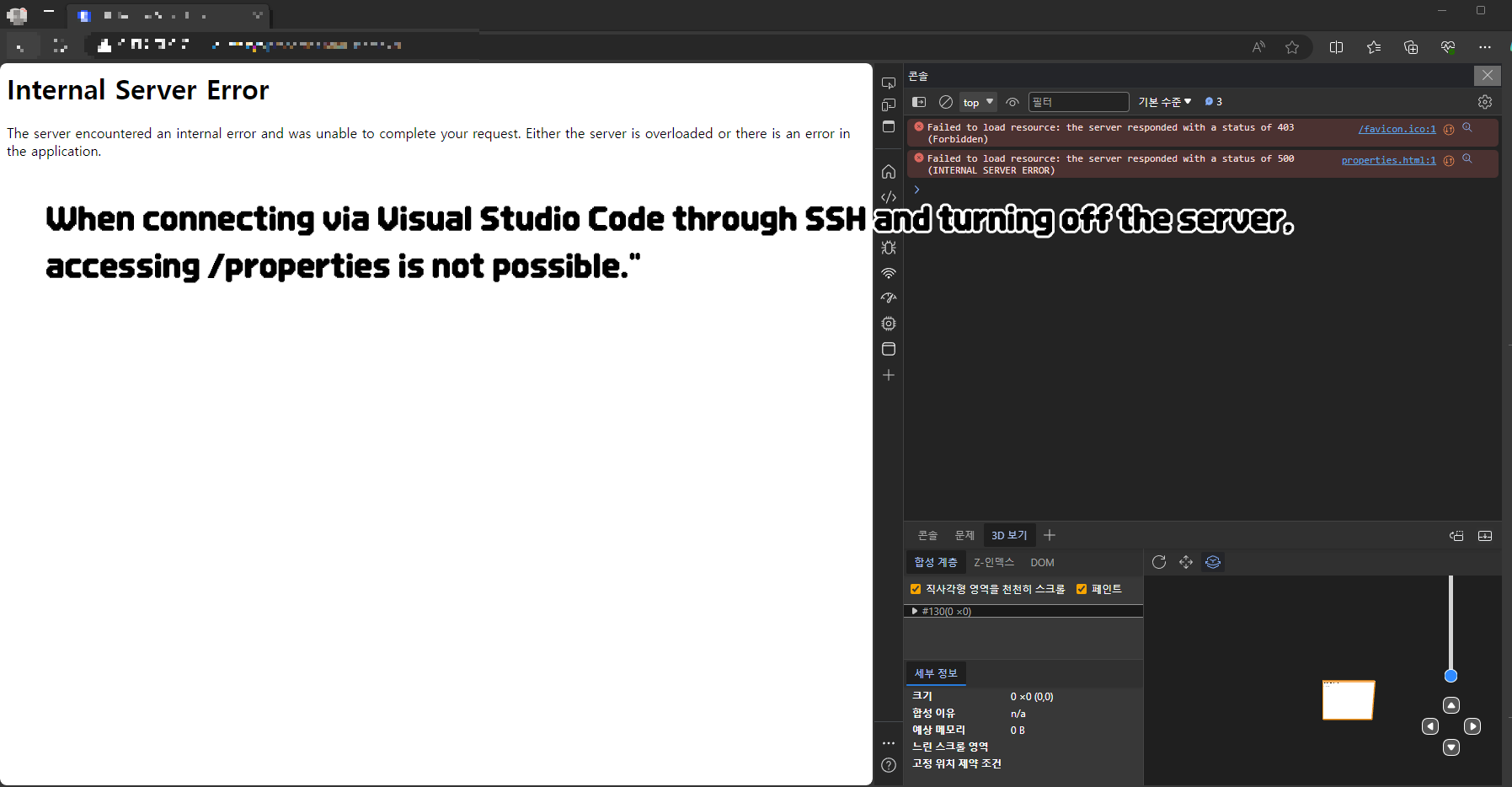Open browser split screen icon
1512x787 pixels.
pos(1336,47)
